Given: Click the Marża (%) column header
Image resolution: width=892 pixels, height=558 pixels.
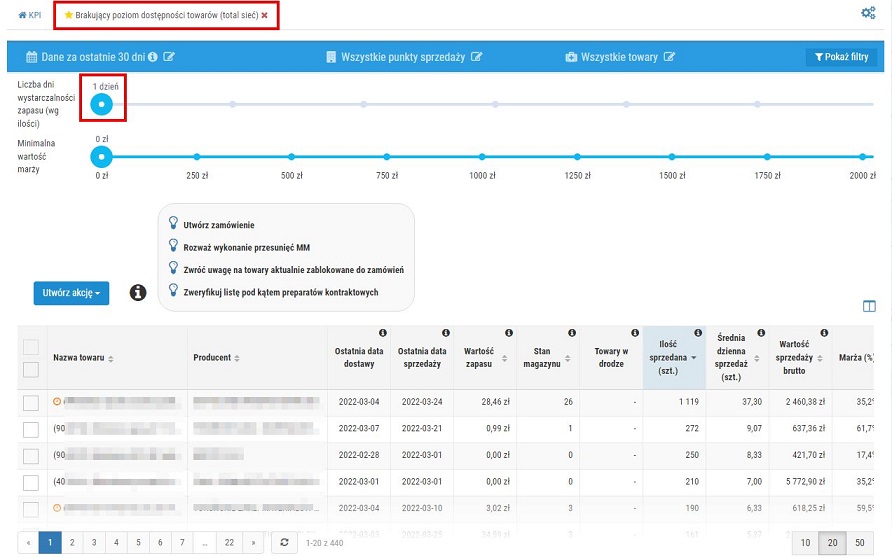Looking at the screenshot, I should pos(856,358).
